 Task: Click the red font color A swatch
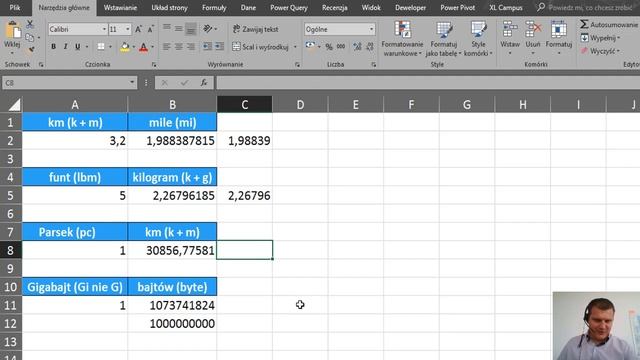point(143,47)
